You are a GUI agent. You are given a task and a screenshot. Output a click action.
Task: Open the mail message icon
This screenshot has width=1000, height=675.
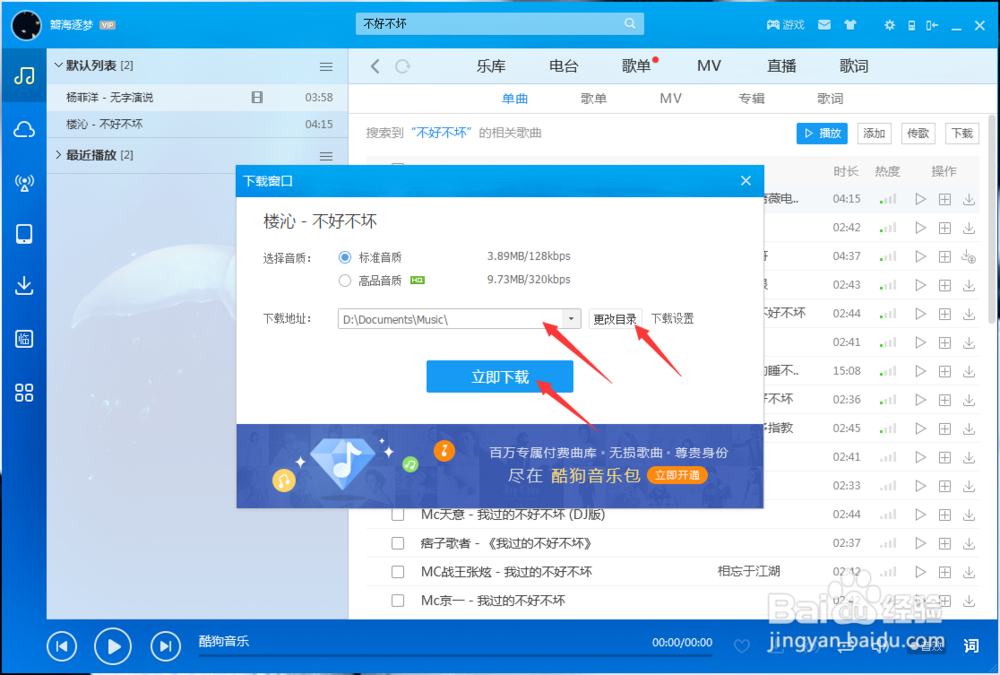[x=824, y=25]
